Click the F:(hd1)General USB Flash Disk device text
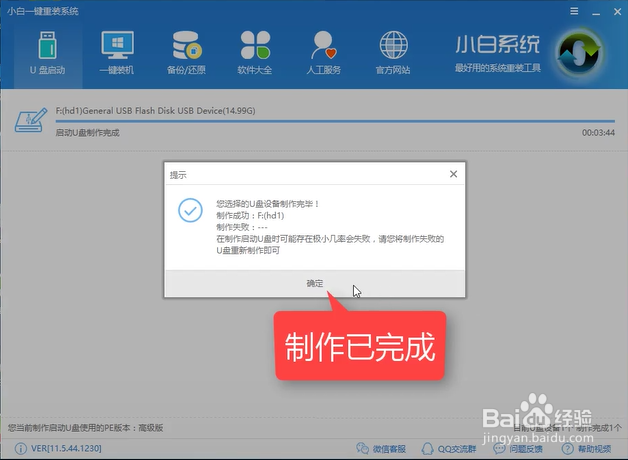Image resolution: width=628 pixels, height=460 pixels. coord(155,110)
